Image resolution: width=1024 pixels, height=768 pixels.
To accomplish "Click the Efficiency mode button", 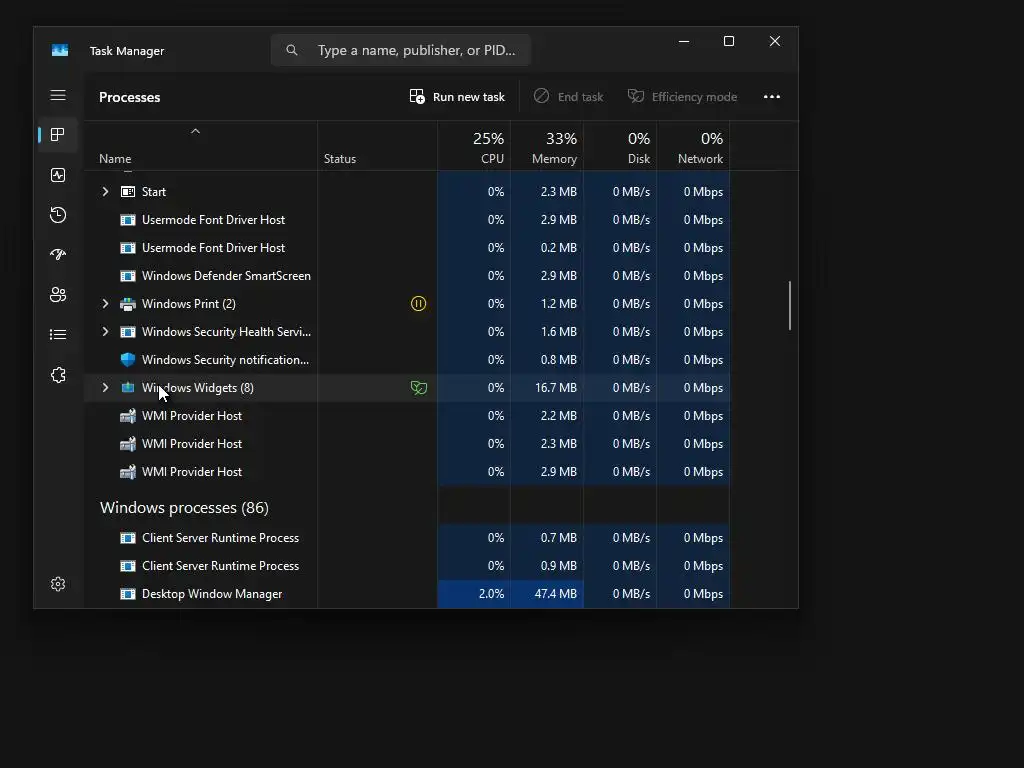I will click(682, 97).
